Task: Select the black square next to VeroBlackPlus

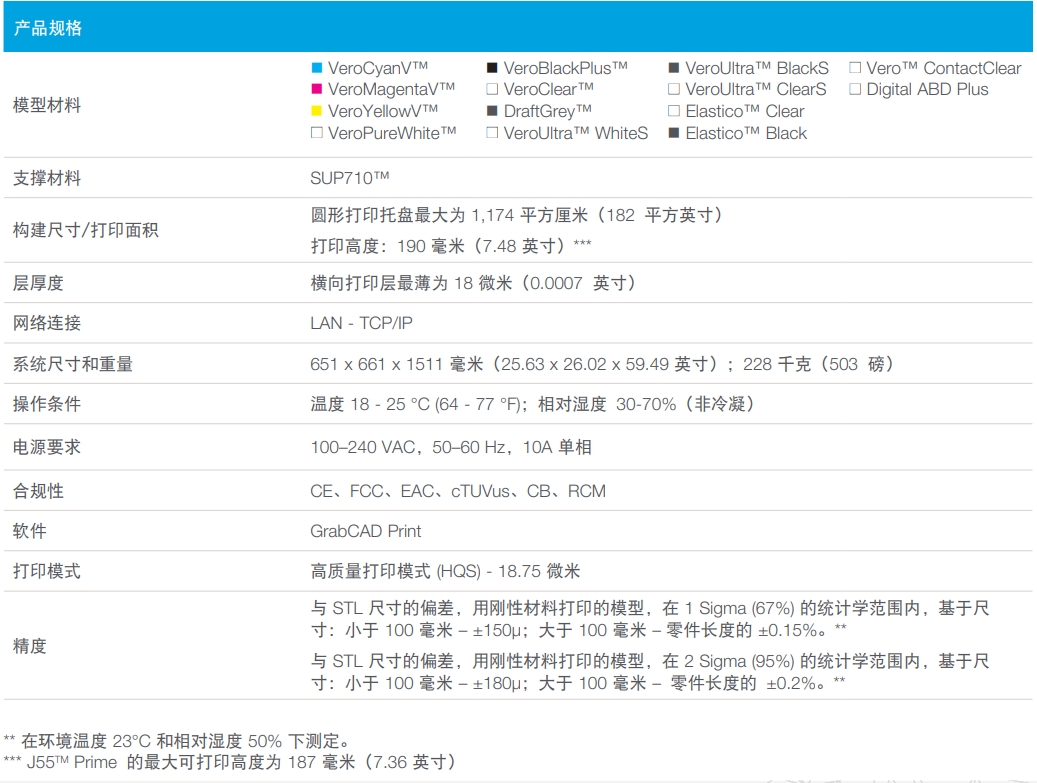Action: 491,68
